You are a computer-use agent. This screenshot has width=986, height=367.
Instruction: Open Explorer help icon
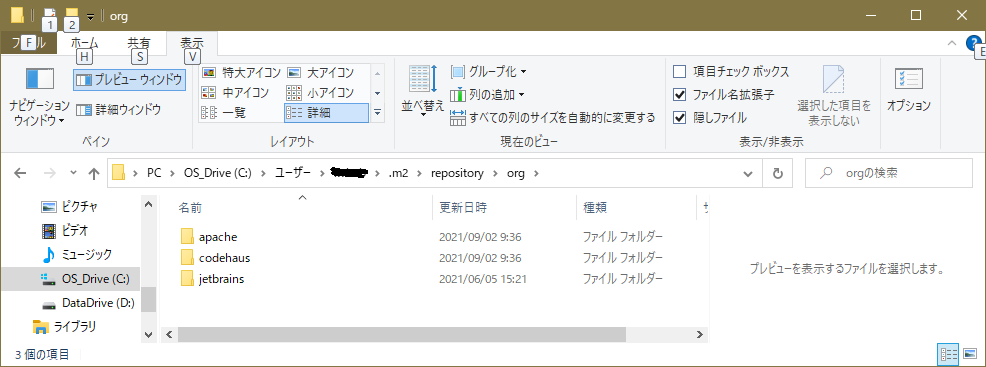pyautogui.click(x=973, y=43)
